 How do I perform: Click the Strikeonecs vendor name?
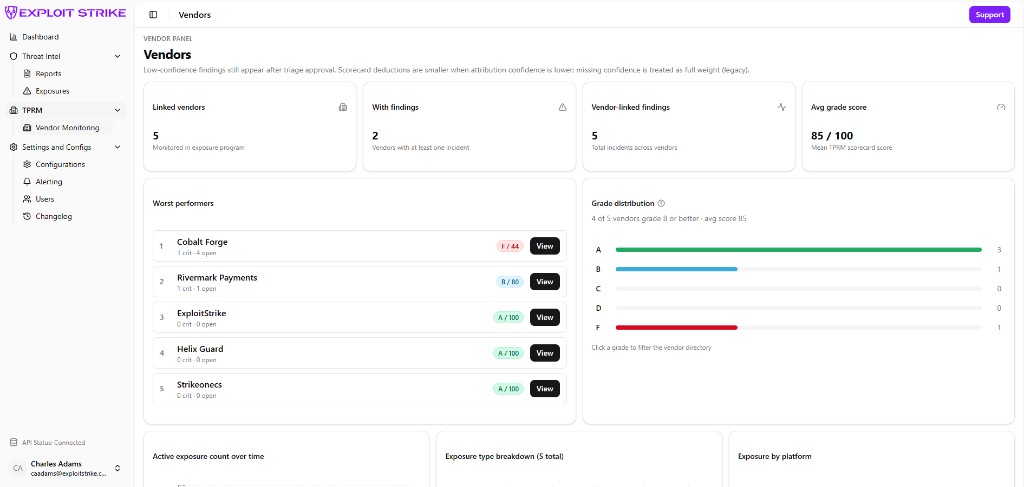pyautogui.click(x=199, y=385)
